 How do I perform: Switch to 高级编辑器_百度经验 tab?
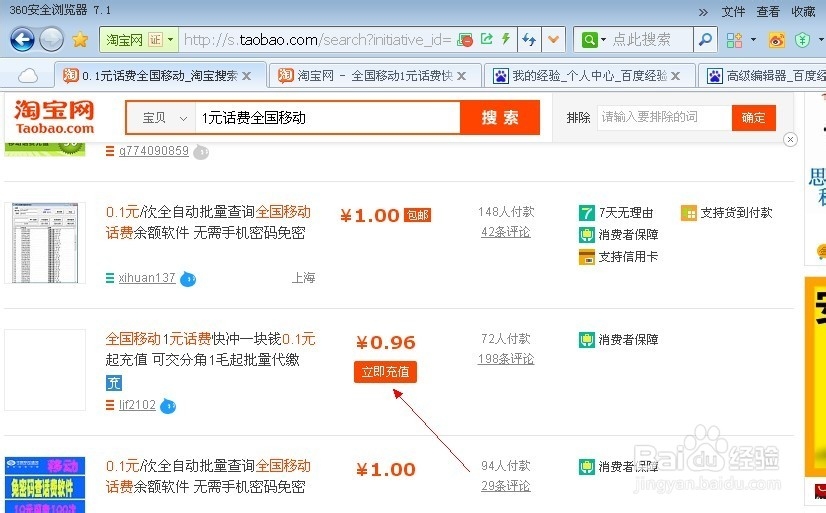click(764, 76)
